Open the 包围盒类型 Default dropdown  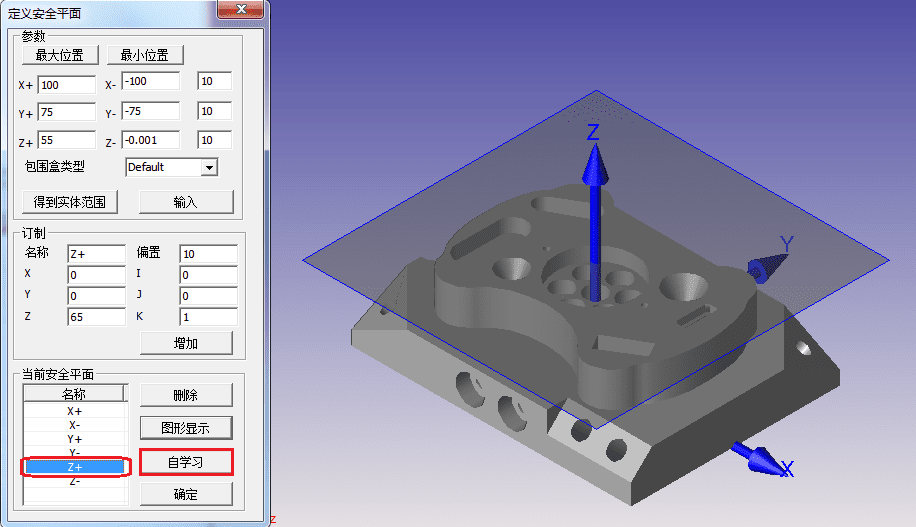(171, 167)
